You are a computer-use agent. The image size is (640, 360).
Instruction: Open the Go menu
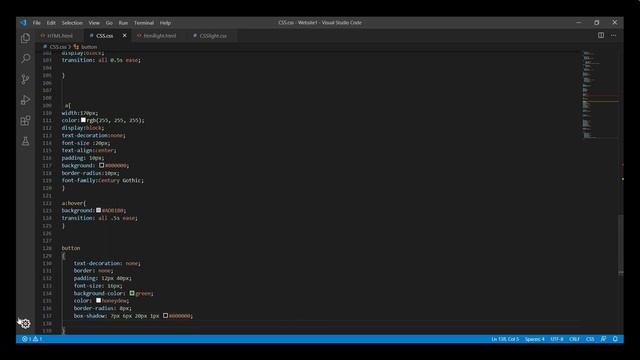109,23
